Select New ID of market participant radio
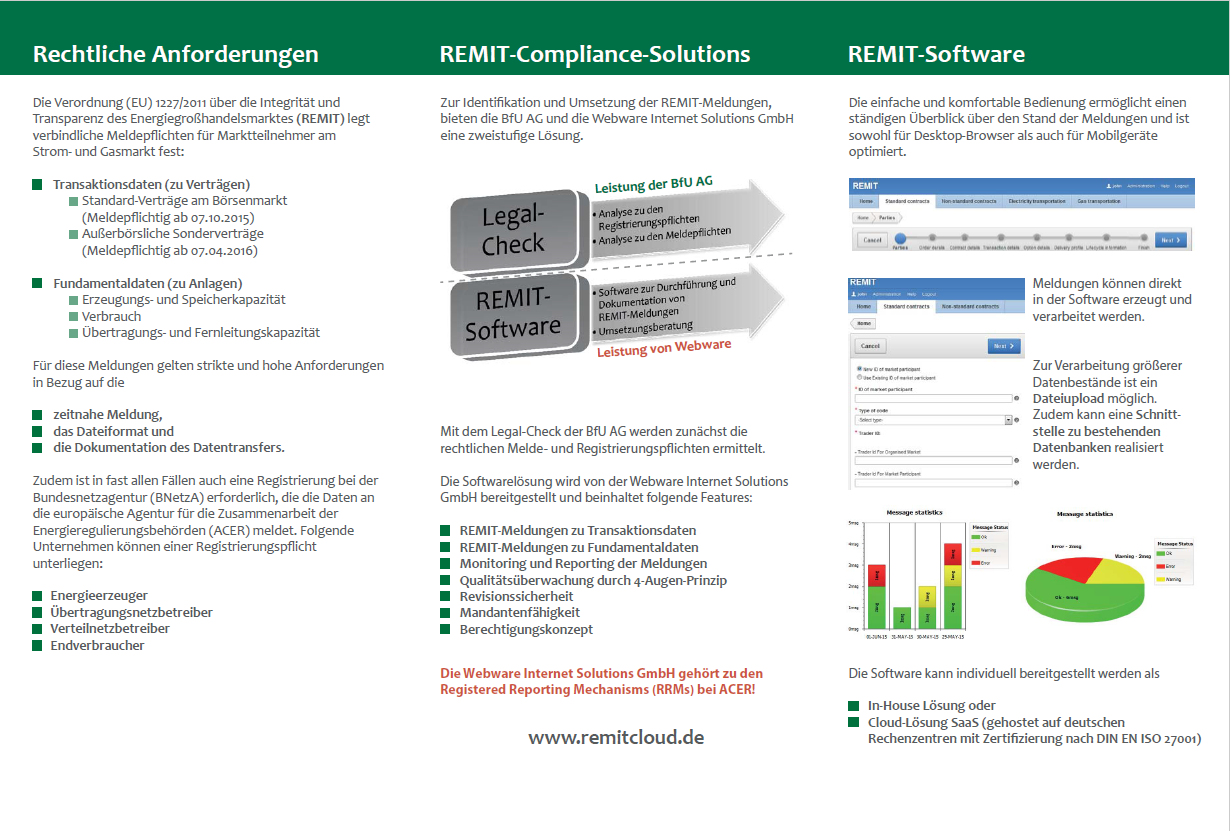 pos(860,369)
